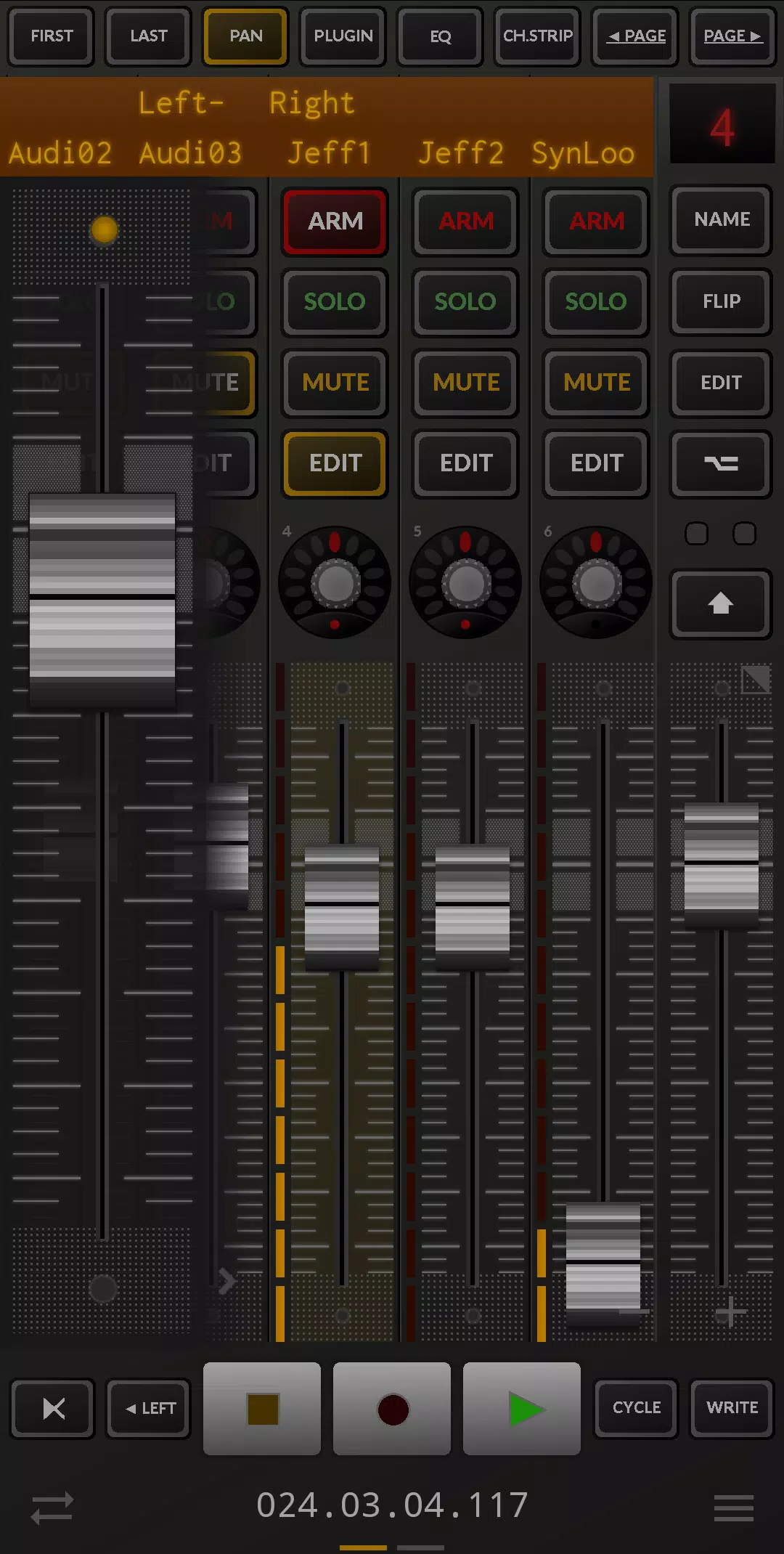Mute the SynLoo track
Screen dimensions: 784x1554
596,383
